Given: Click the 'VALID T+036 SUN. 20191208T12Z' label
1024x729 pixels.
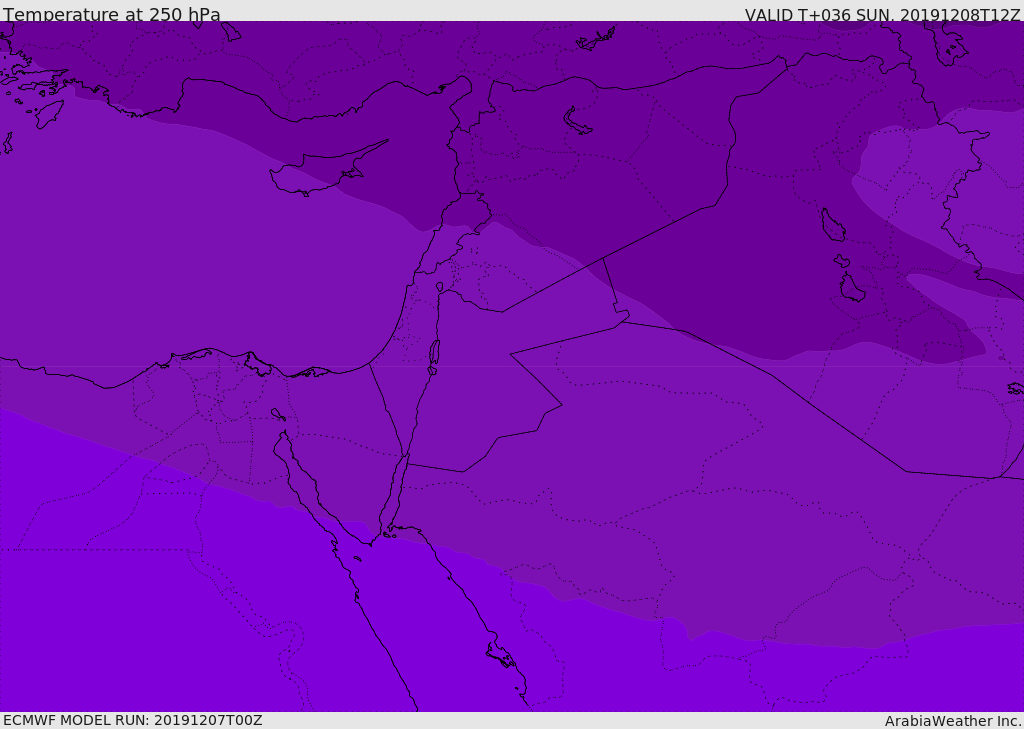Looking at the screenshot, I should (x=882, y=14).
